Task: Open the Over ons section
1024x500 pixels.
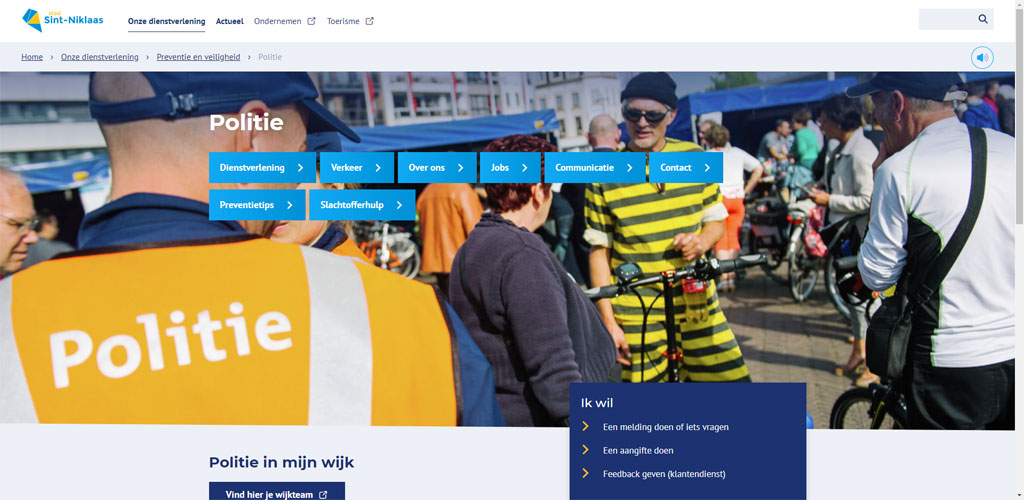Action: pyautogui.click(x=437, y=168)
